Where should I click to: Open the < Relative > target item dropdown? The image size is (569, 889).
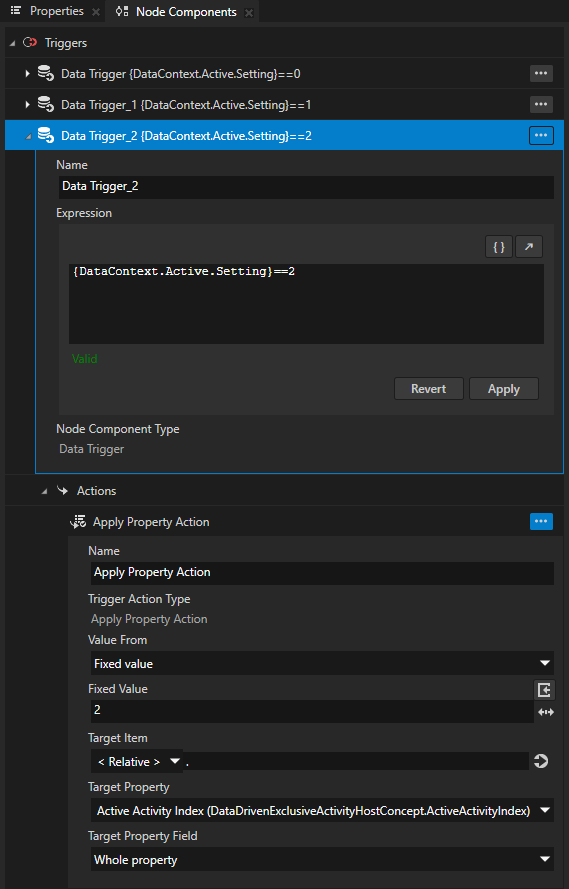137,761
